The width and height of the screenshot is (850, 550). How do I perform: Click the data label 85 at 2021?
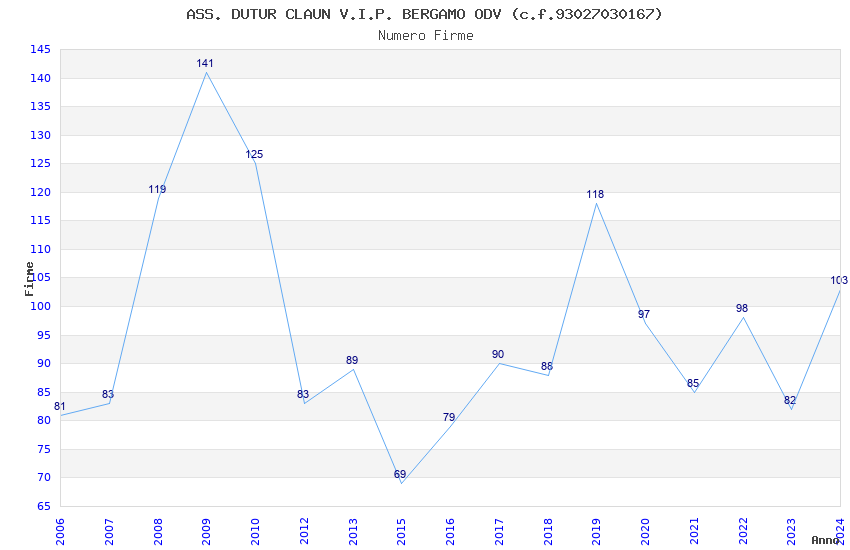(693, 384)
